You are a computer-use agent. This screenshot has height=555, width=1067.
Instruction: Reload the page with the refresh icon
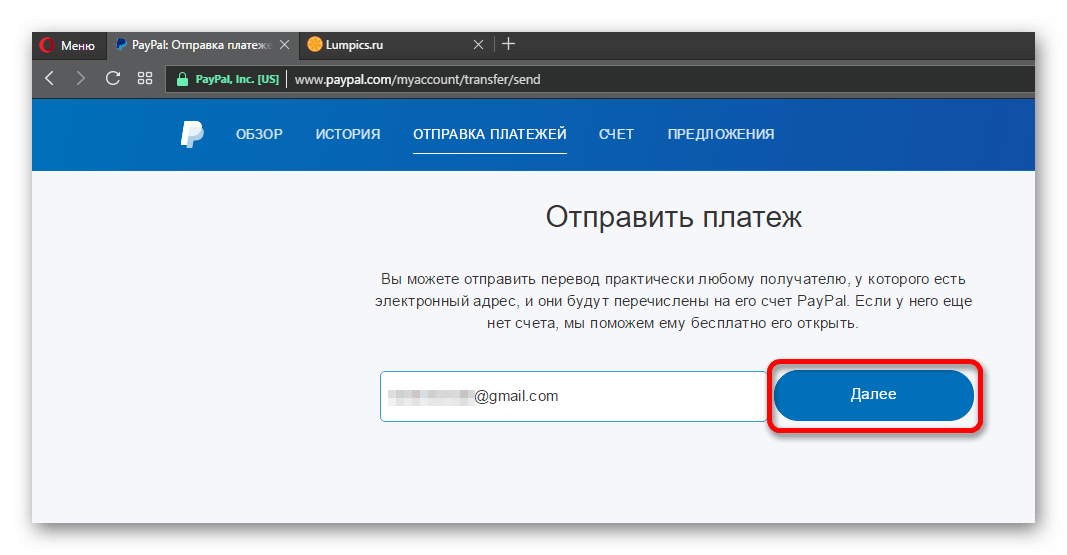tap(112, 78)
